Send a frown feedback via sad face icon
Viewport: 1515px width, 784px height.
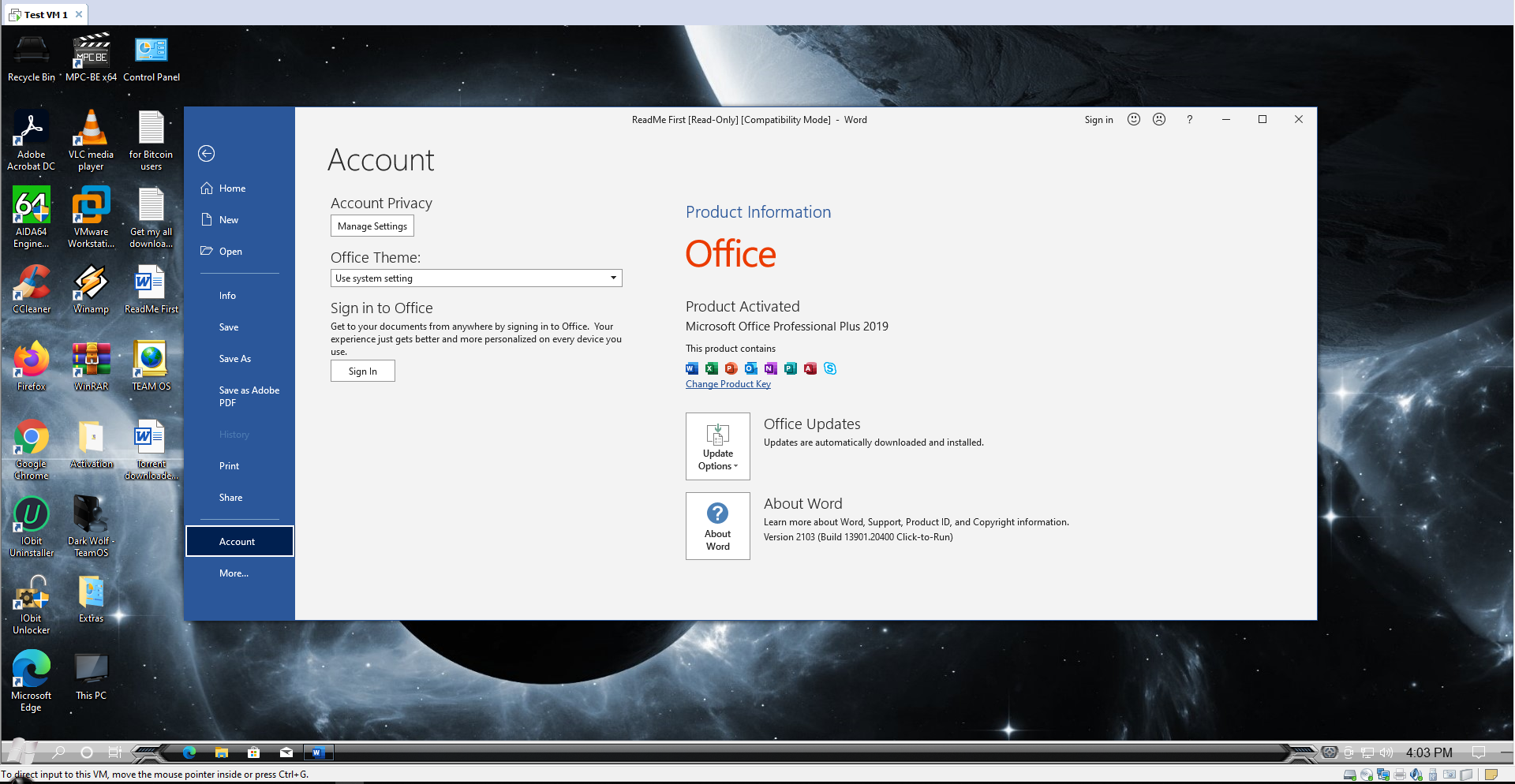(1159, 119)
